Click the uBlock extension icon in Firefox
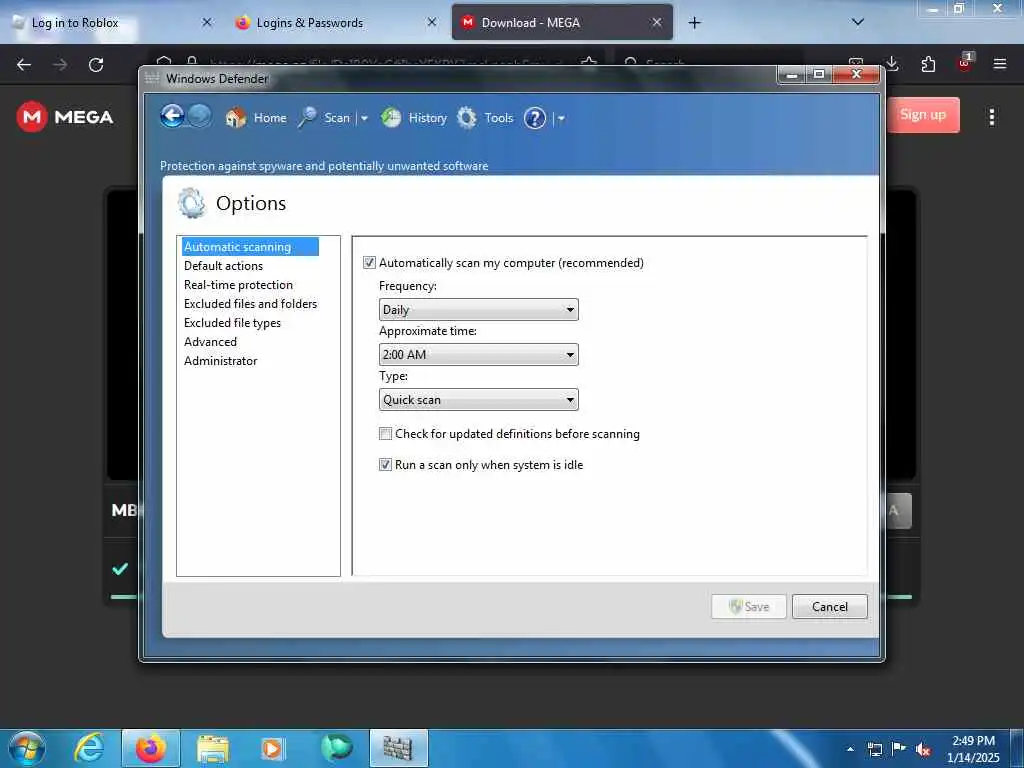Image resolution: width=1024 pixels, height=768 pixels. [964, 63]
